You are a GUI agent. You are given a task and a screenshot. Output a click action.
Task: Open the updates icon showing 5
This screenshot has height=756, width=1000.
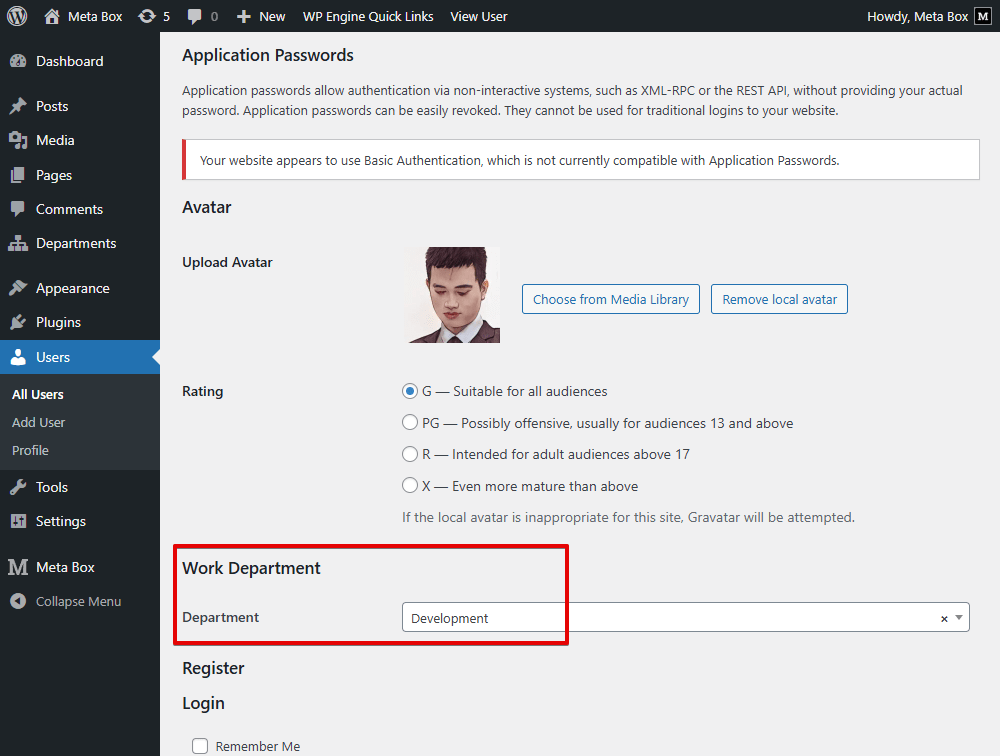pyautogui.click(x=147, y=16)
